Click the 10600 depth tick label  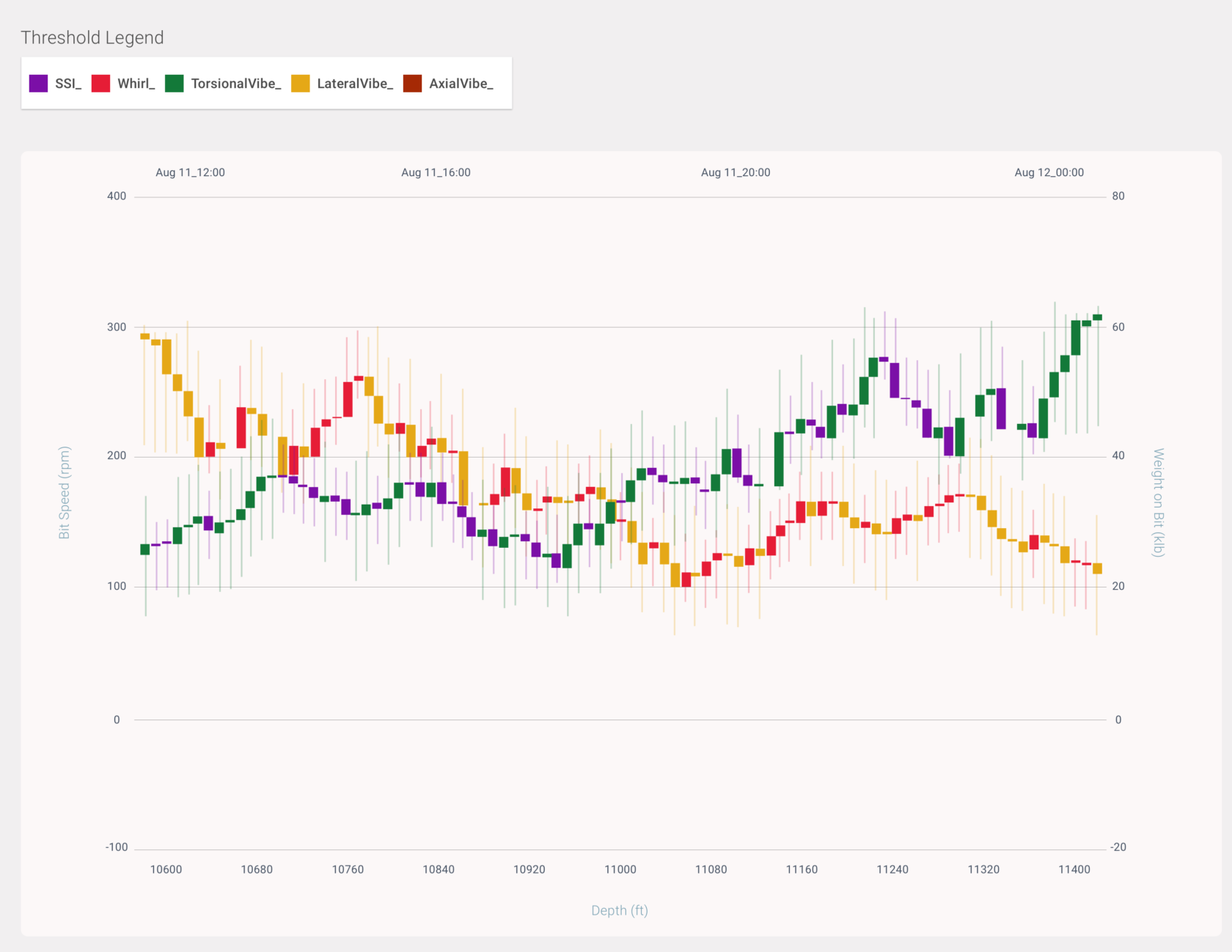[166, 869]
